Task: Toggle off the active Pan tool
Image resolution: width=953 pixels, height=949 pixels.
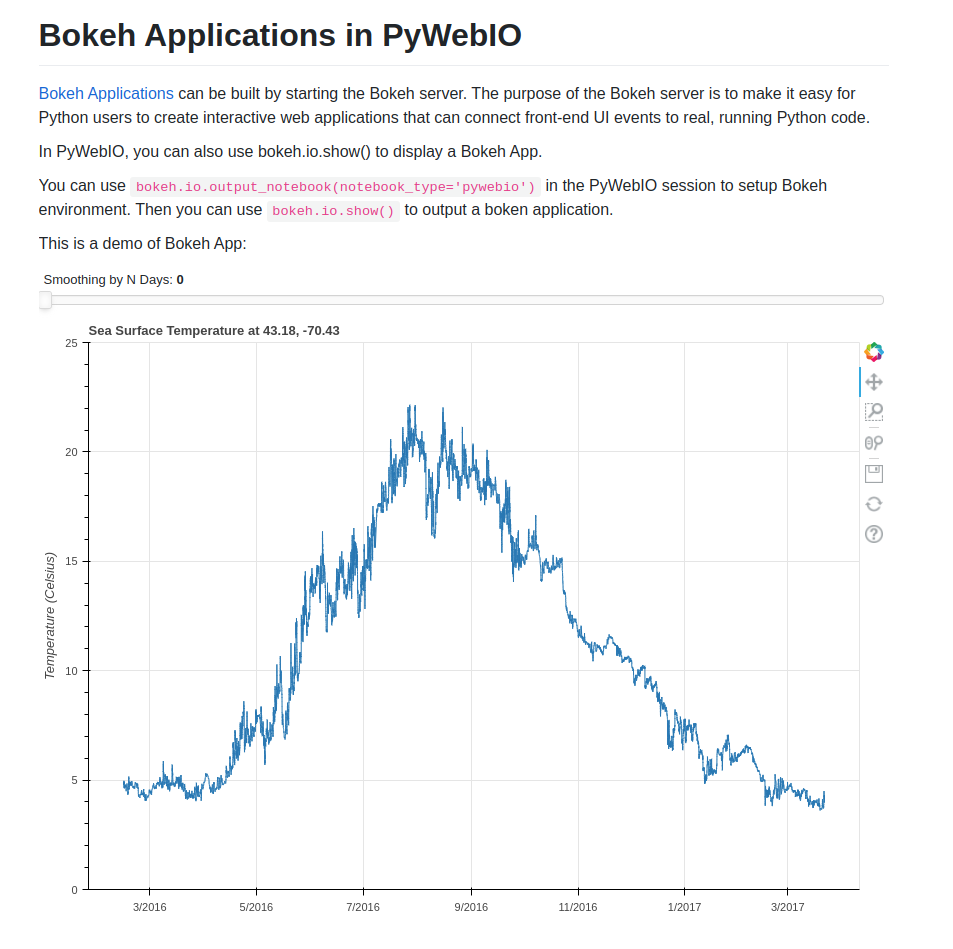Action: pos(873,382)
